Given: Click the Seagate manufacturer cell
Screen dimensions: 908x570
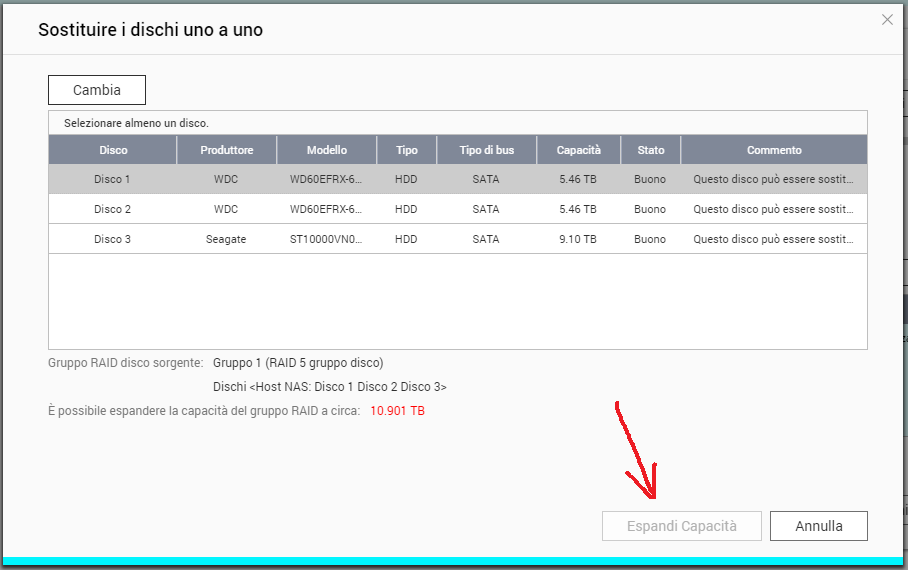Looking at the screenshot, I should (x=226, y=240).
